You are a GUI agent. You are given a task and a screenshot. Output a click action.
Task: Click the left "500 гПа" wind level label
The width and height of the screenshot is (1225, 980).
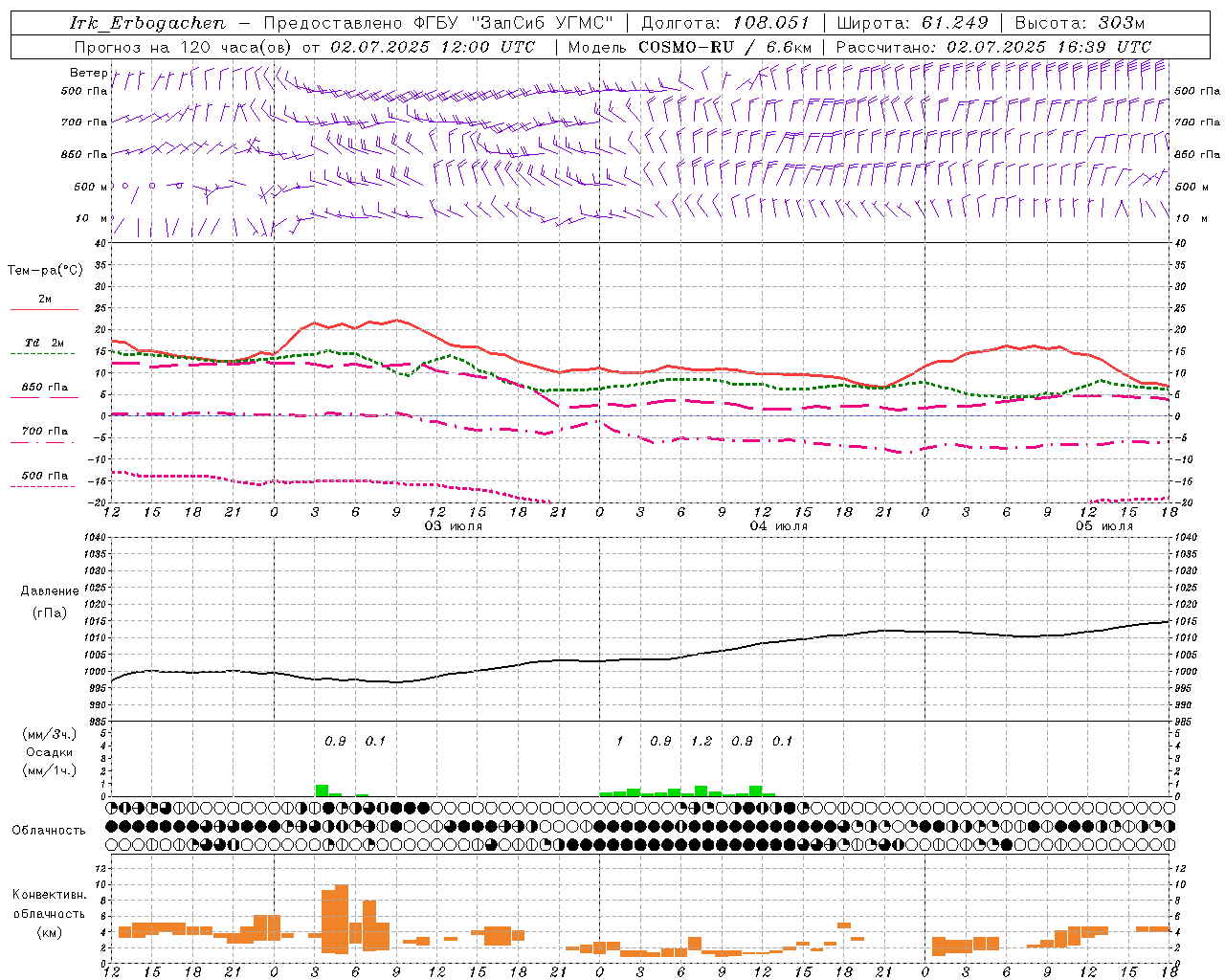(84, 91)
